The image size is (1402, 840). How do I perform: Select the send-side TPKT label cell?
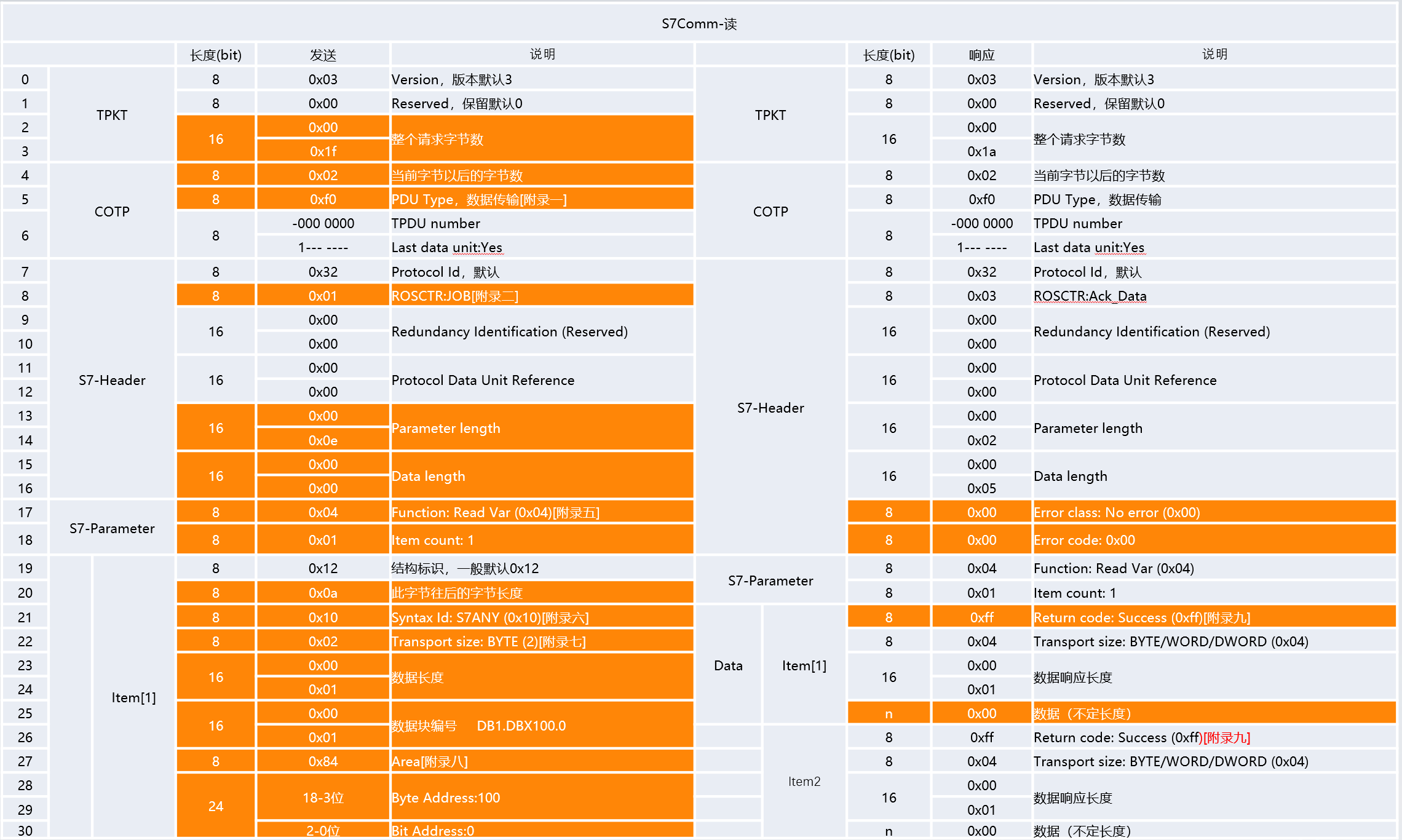112,115
